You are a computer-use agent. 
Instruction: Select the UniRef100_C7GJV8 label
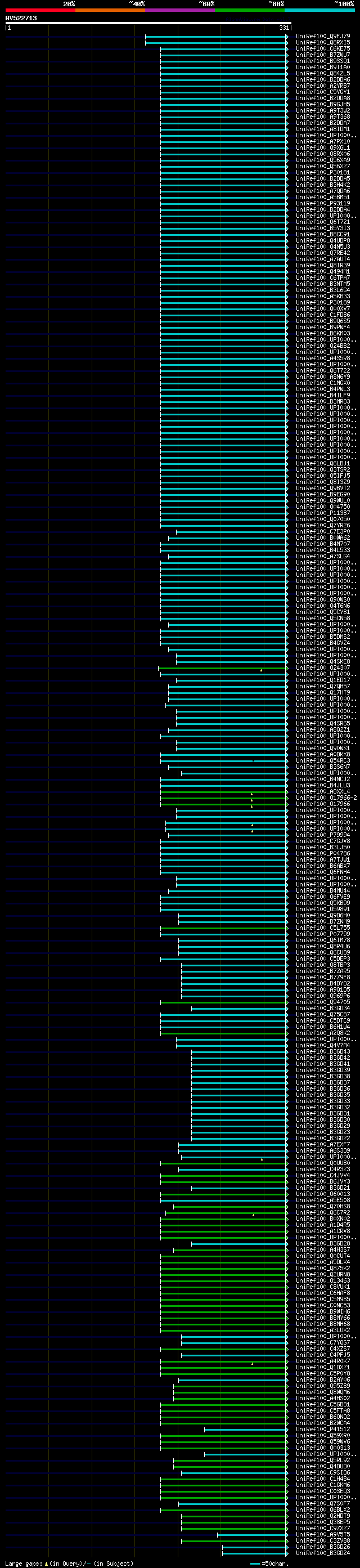(323, 841)
